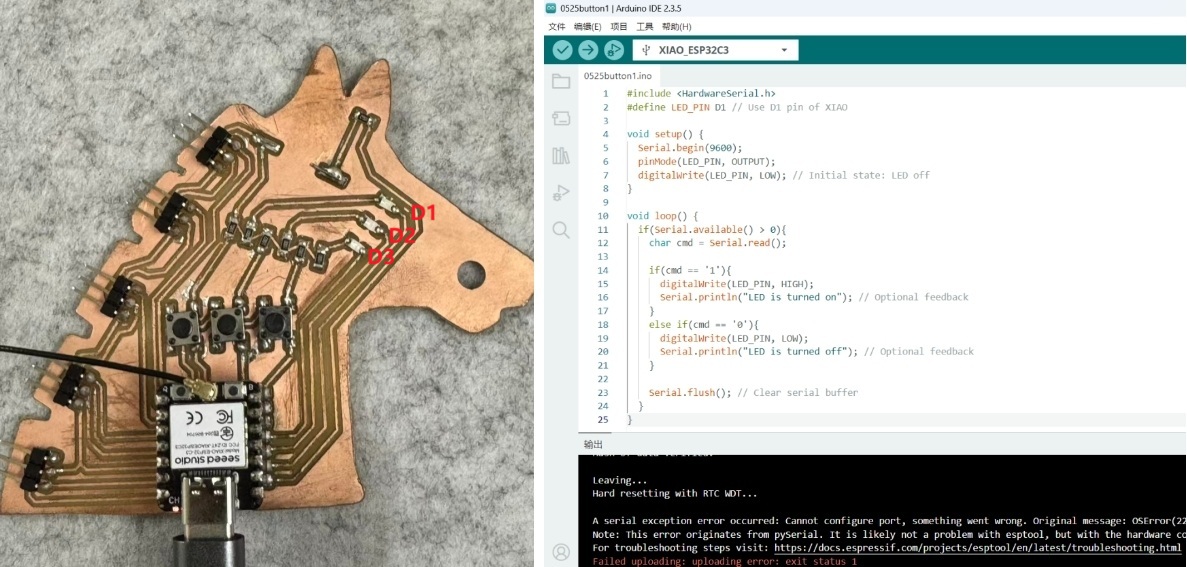Open the 项目 menu
This screenshot has height=567, width=1187.
618,26
